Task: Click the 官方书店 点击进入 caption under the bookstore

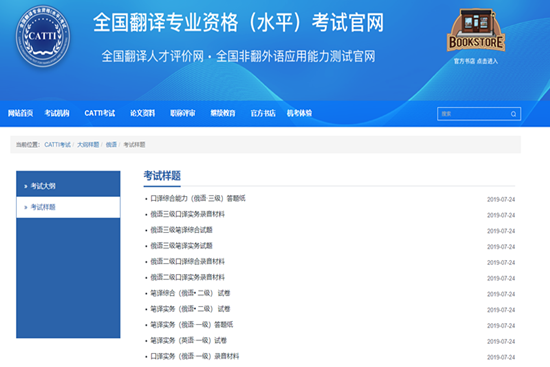Action: coord(476,61)
